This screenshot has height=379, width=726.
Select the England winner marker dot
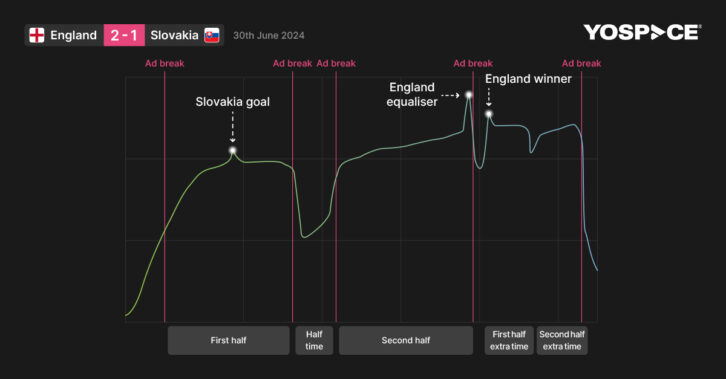489,114
